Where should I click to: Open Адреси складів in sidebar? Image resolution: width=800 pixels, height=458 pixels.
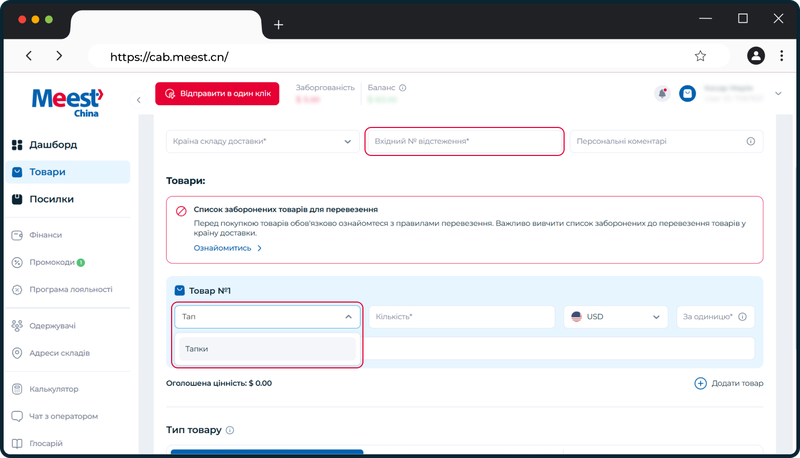pos(60,353)
